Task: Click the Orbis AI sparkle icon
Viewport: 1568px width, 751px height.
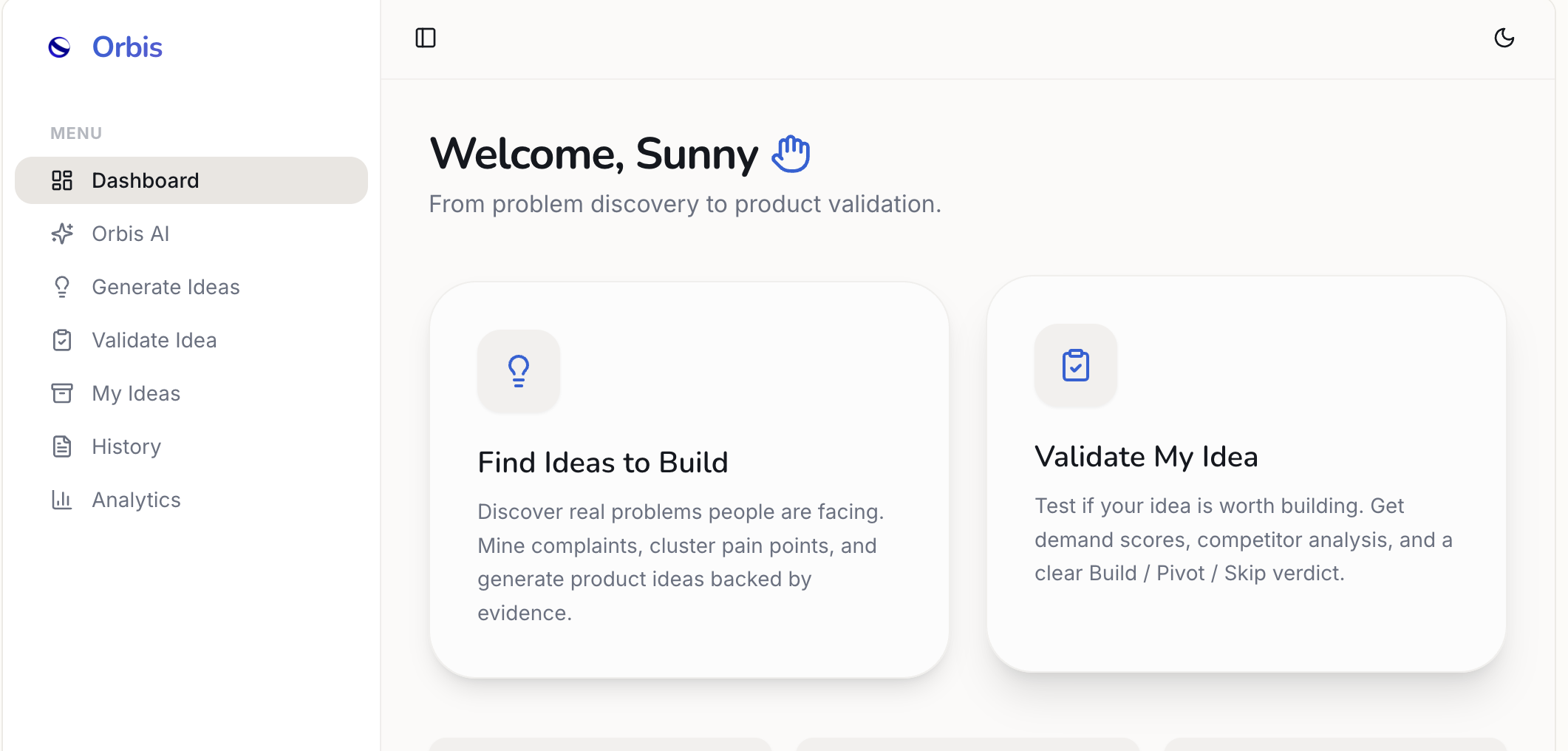Action: [x=62, y=234]
